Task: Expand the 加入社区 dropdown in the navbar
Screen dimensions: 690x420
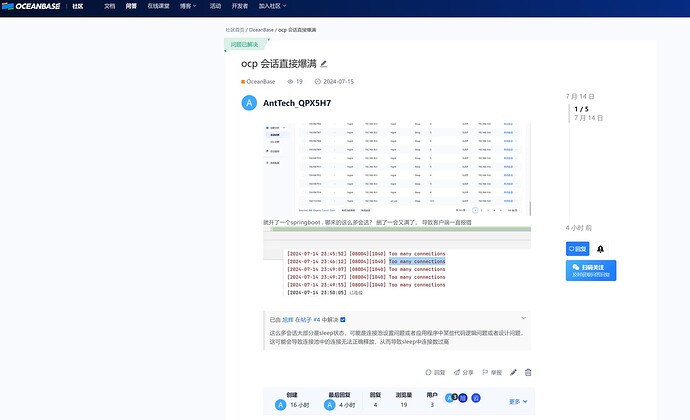Action: point(272,6)
